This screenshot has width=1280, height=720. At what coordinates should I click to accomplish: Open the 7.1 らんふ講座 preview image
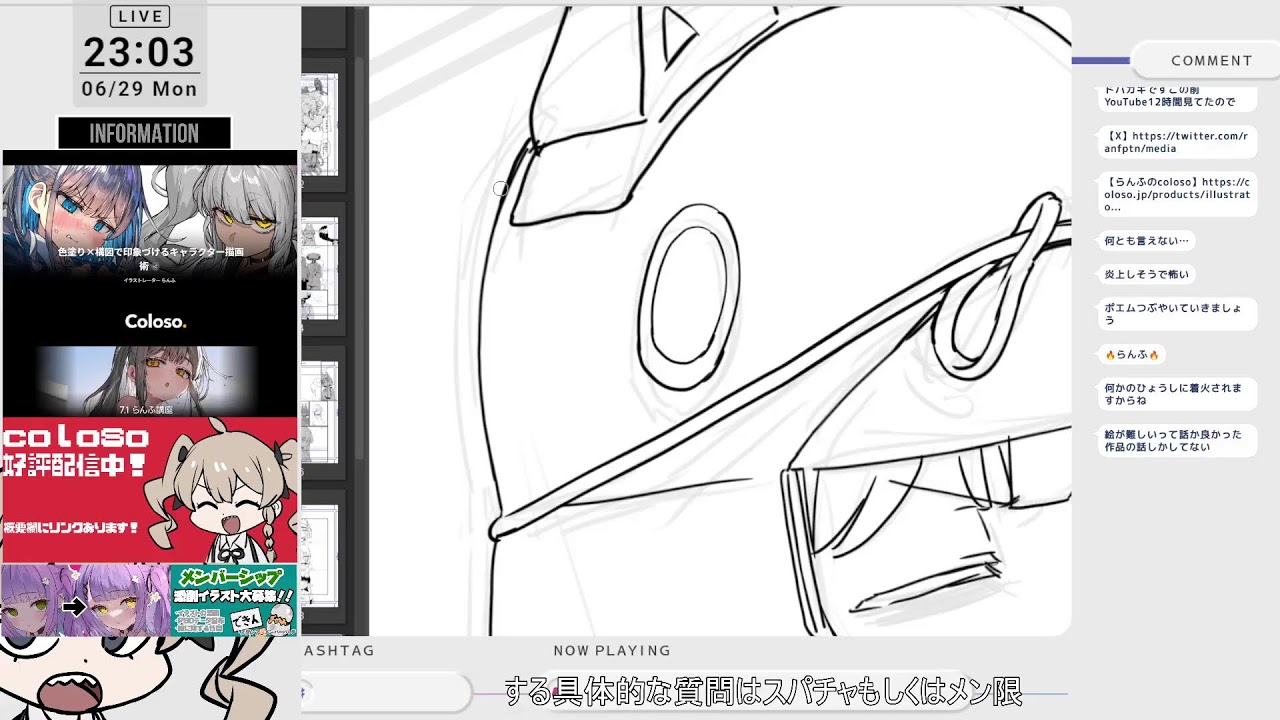coord(146,381)
